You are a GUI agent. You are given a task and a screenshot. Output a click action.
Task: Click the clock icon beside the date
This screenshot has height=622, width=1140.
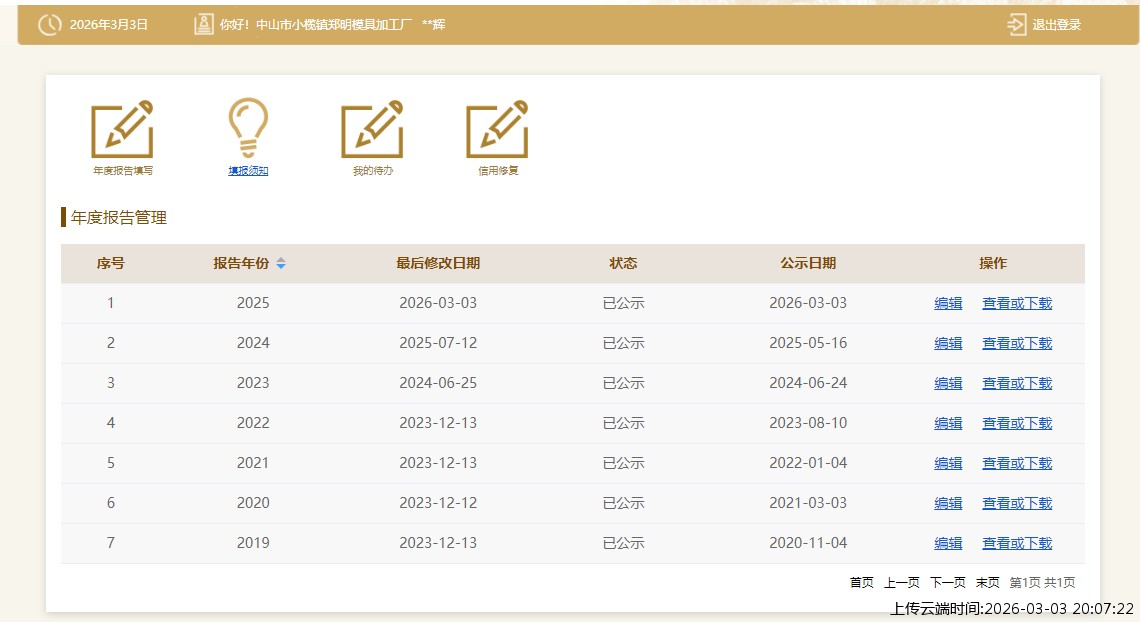tap(50, 25)
